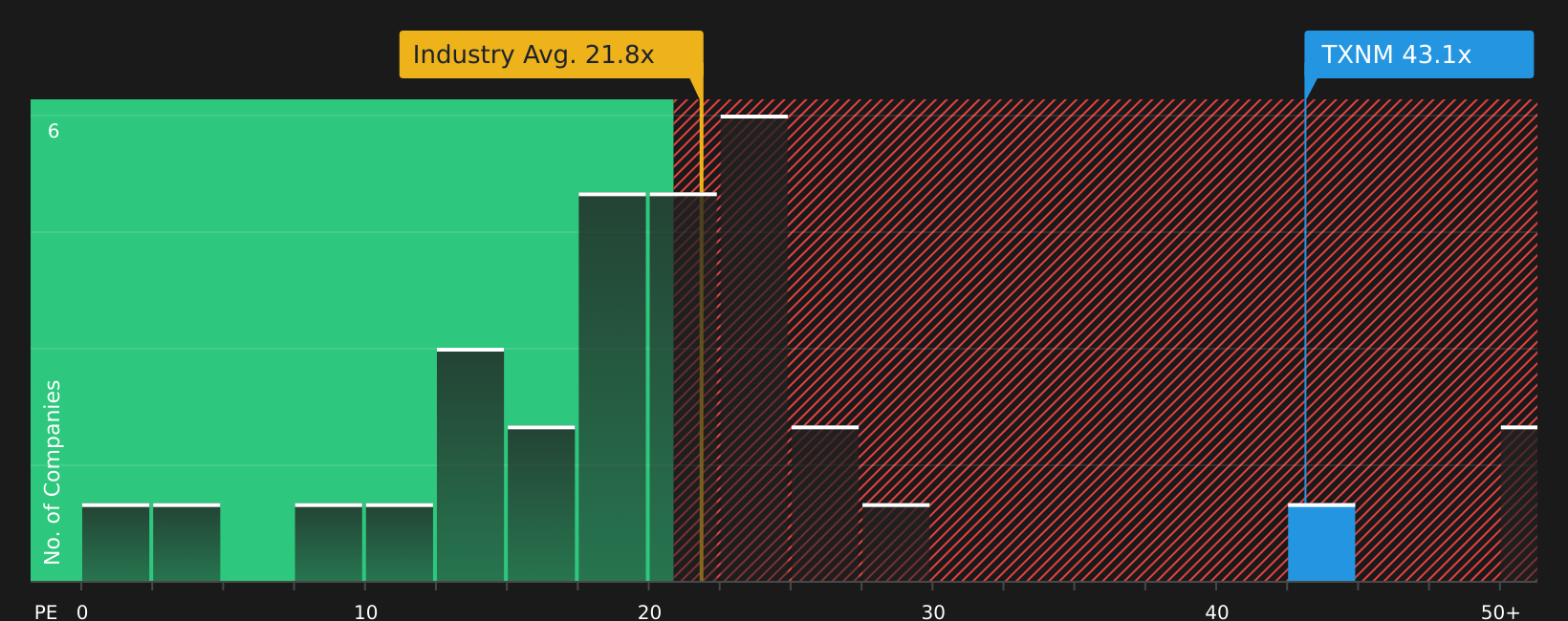Select the bar for PE 2.5 to 5

coord(186,543)
